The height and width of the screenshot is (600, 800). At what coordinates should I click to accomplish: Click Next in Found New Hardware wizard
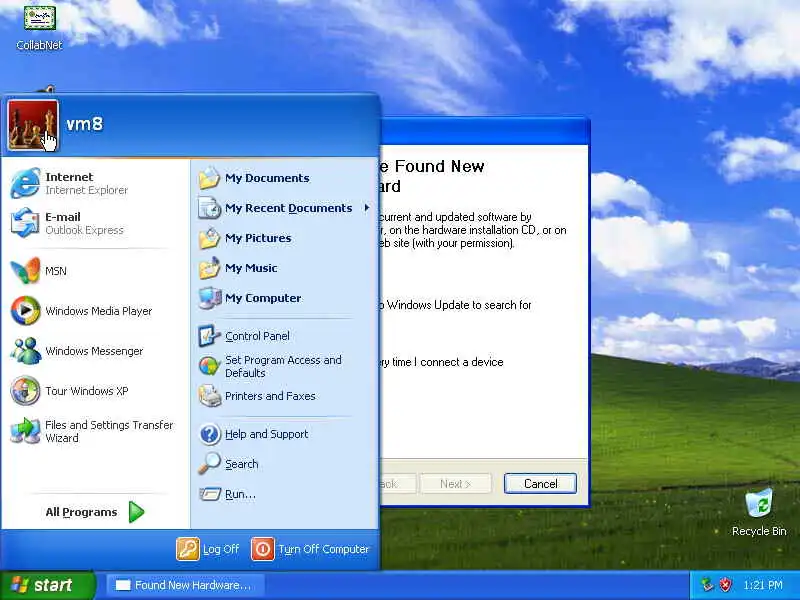[456, 484]
